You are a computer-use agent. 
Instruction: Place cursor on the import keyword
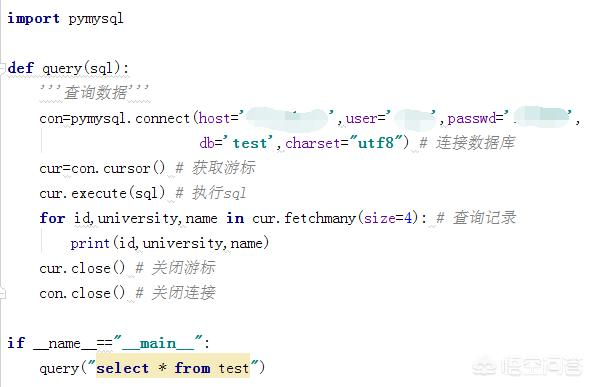[x=33, y=18]
